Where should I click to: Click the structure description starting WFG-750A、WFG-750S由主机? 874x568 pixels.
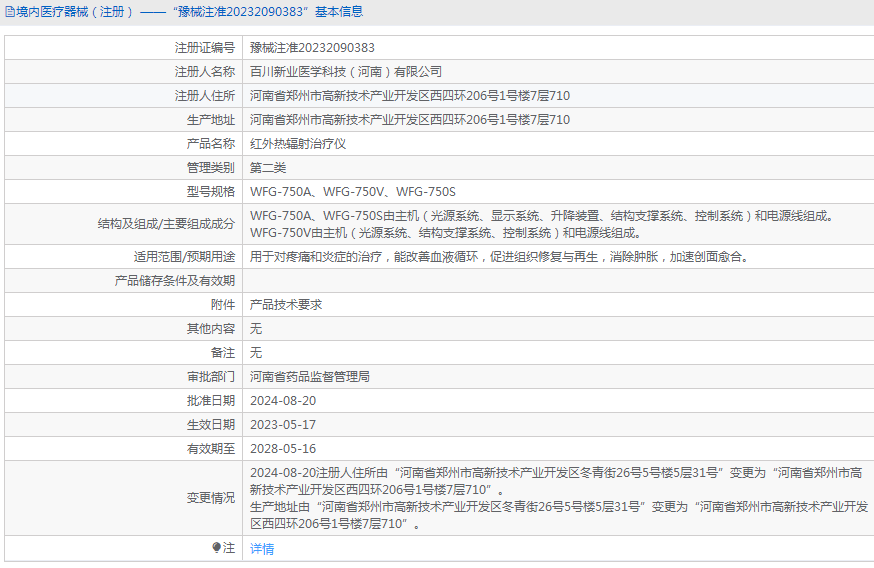pos(542,224)
